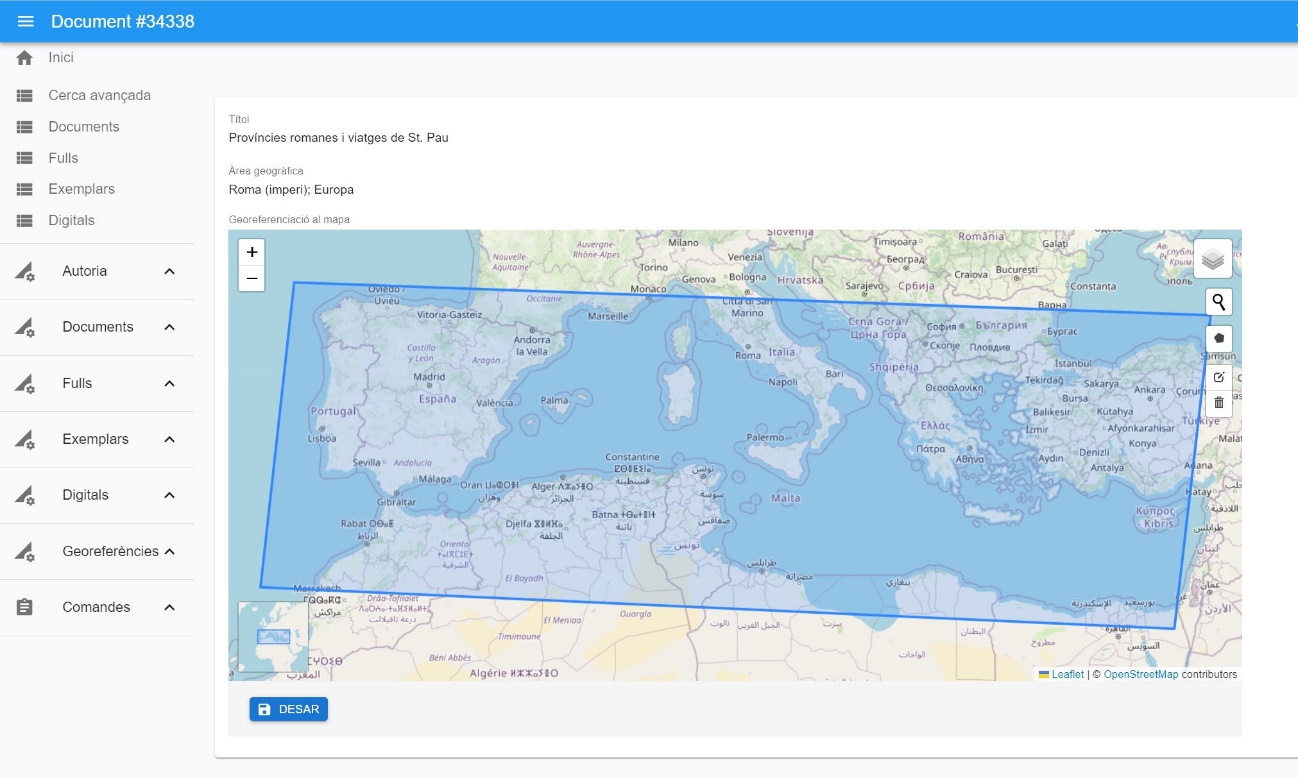Click the 'Document #34338' header title

coord(123,21)
